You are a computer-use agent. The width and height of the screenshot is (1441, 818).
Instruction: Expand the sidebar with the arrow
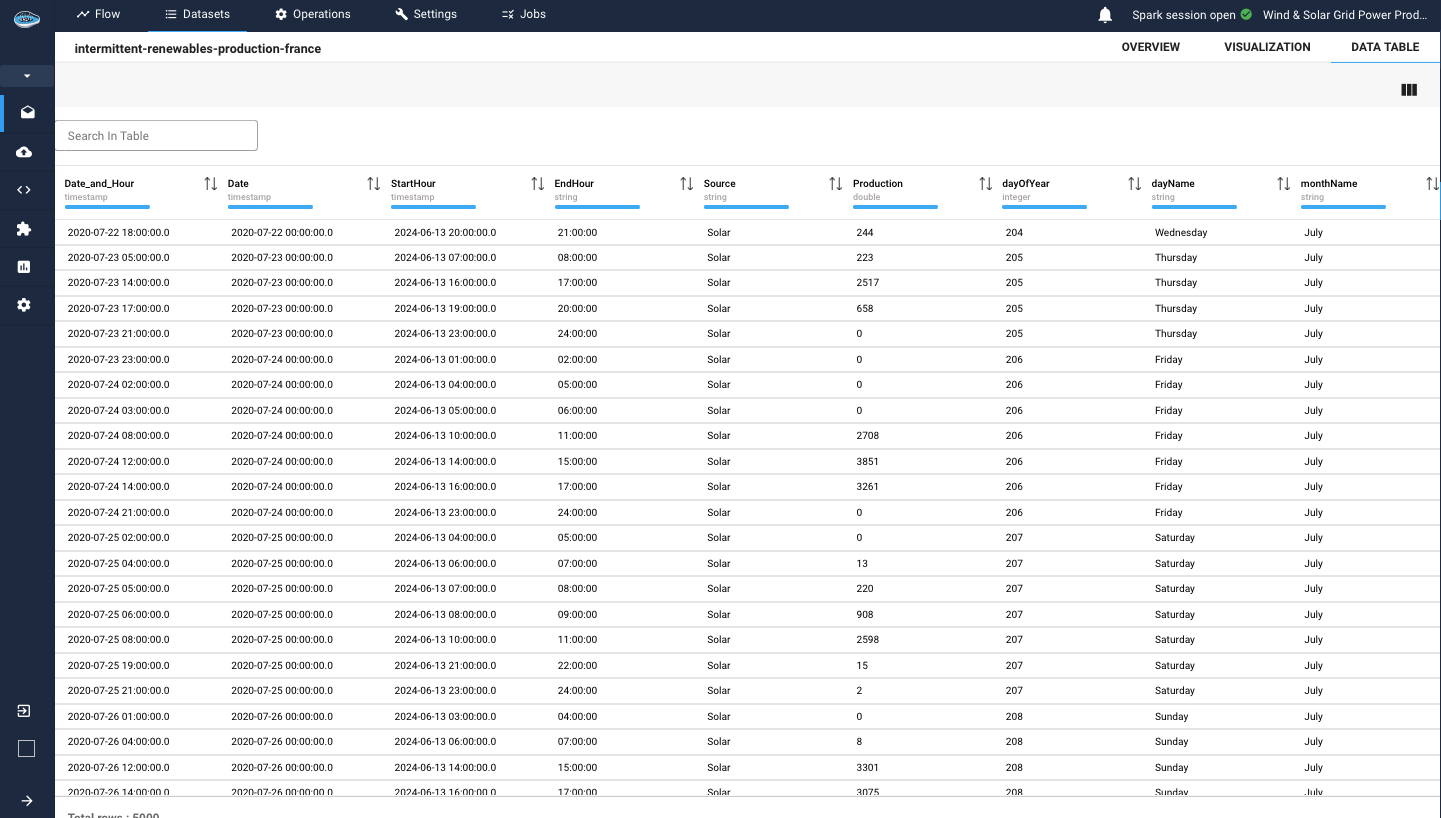pyautogui.click(x=26, y=800)
